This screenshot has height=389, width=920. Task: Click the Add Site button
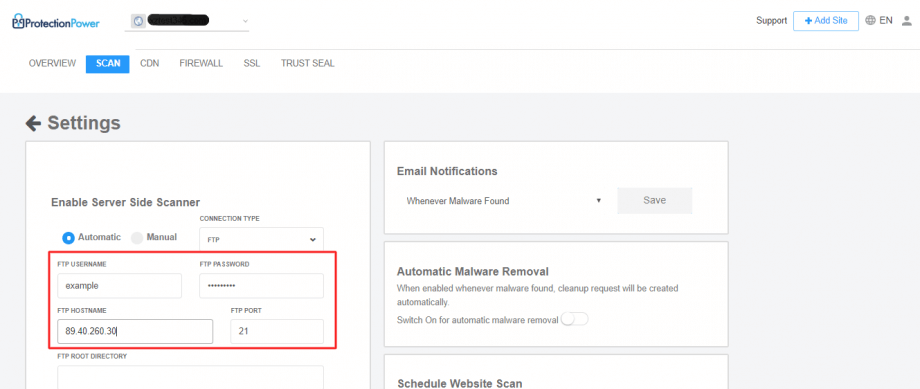[826, 21]
